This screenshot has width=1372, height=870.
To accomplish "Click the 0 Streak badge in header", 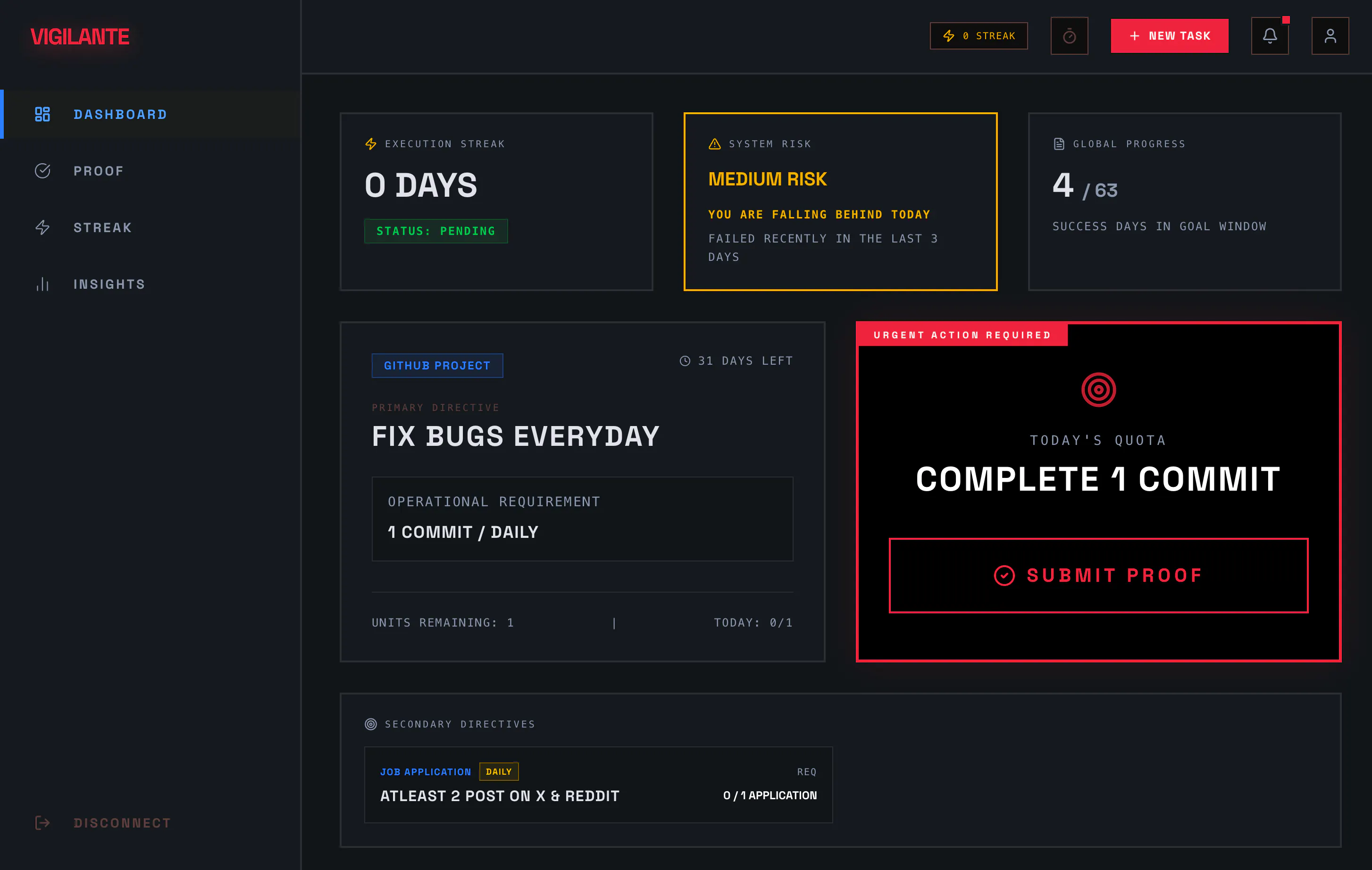I will click(x=979, y=36).
